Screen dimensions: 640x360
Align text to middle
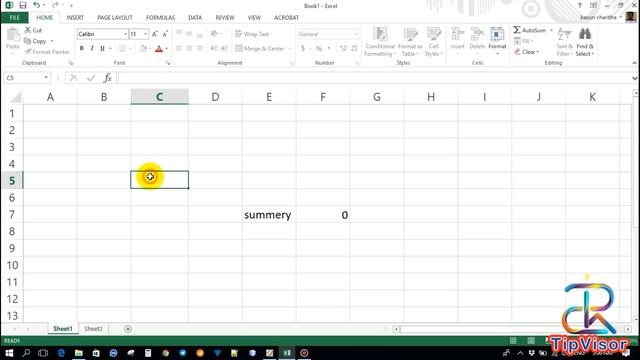pyautogui.click(x=189, y=34)
